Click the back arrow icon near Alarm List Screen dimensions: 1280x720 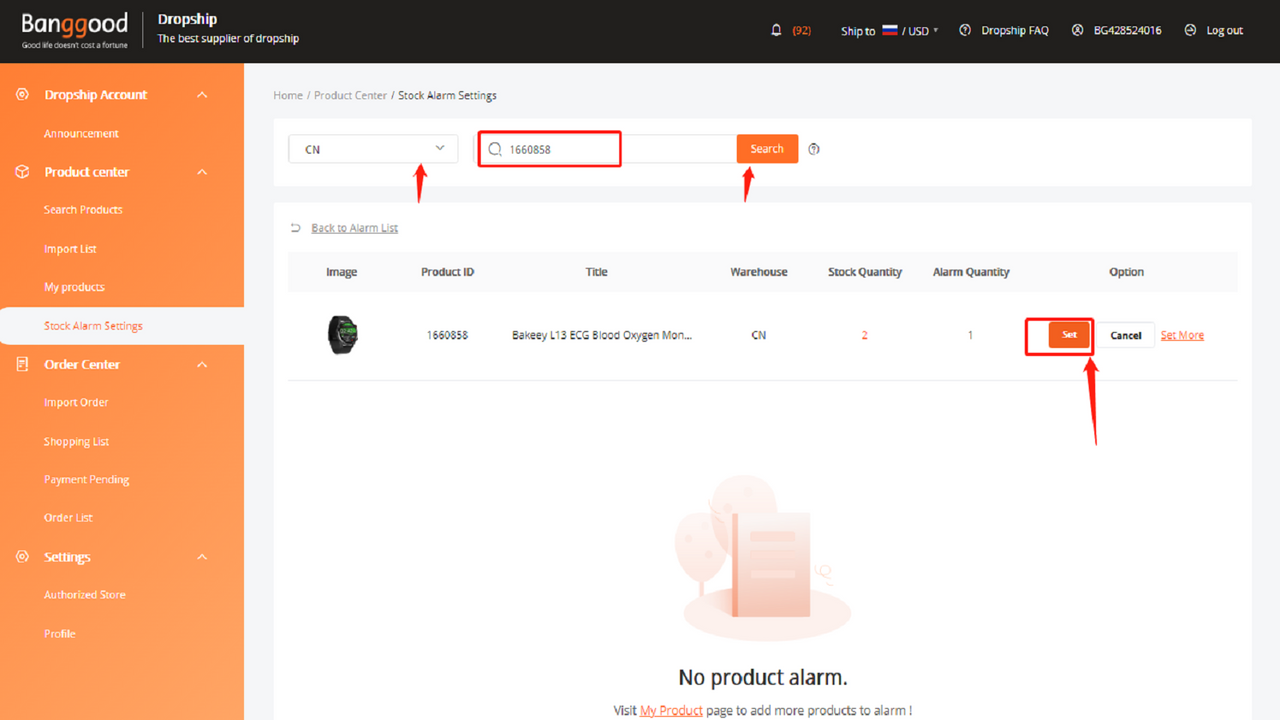coord(295,228)
